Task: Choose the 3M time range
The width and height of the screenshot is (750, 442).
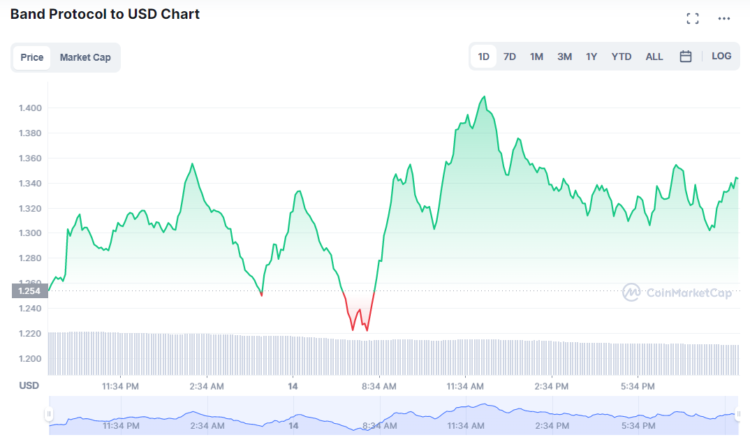Action: click(565, 57)
